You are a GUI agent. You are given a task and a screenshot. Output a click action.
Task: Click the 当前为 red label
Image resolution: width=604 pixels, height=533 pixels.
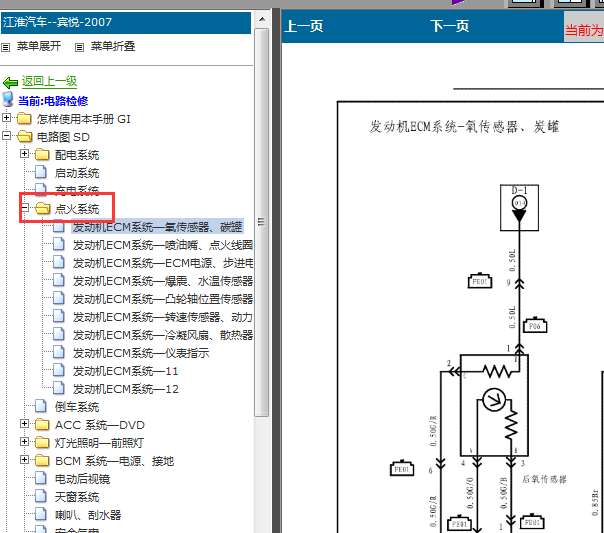point(584,30)
